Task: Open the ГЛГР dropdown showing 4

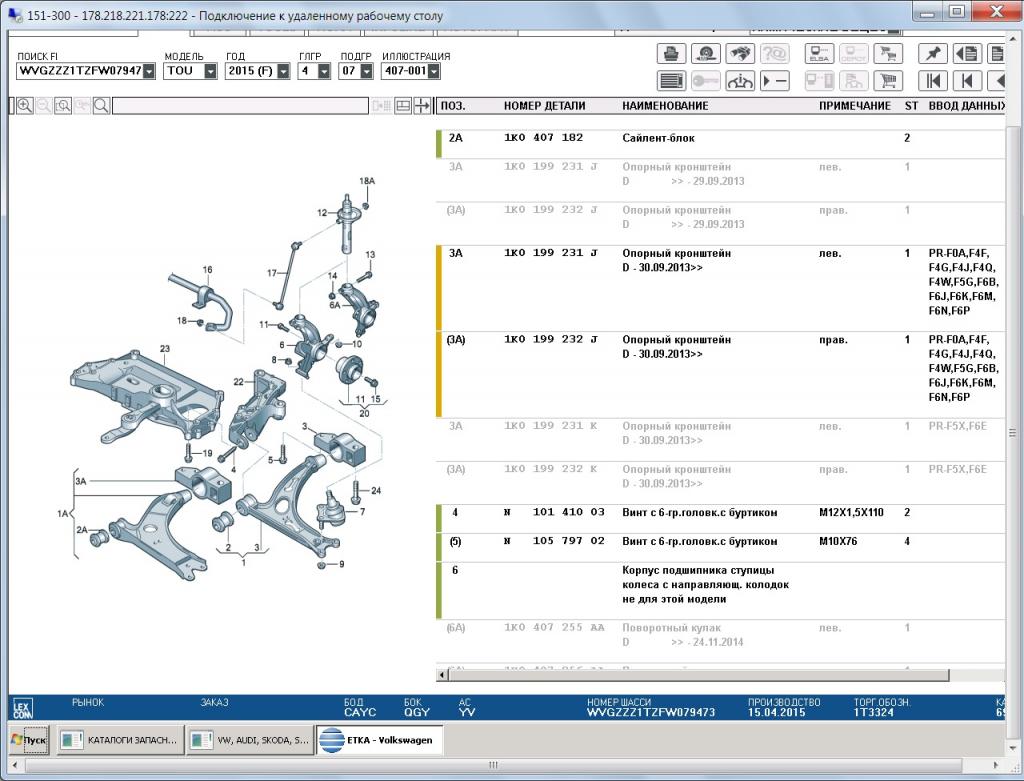Action: coord(324,71)
